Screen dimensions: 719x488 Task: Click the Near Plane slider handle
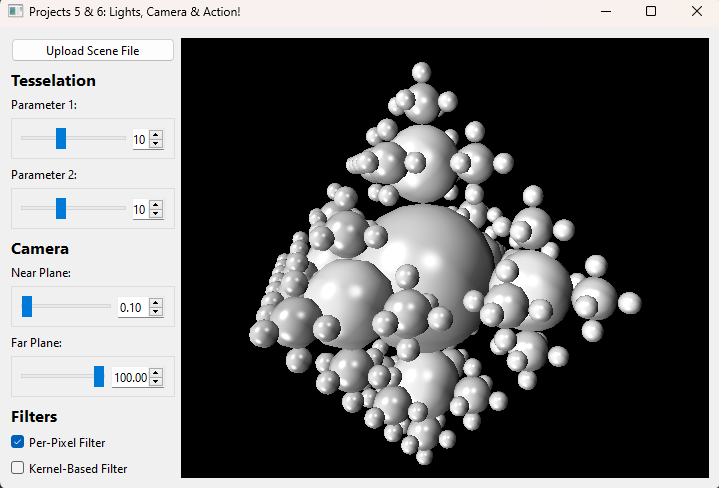(x=27, y=306)
